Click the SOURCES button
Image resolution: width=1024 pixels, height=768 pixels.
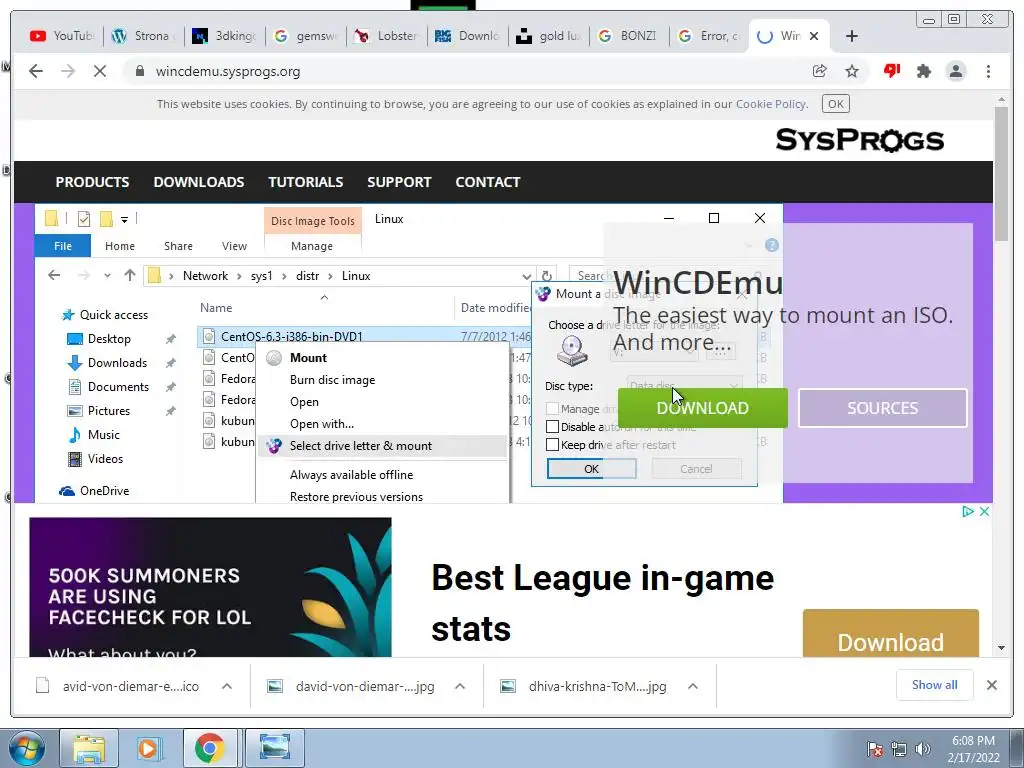[882, 408]
